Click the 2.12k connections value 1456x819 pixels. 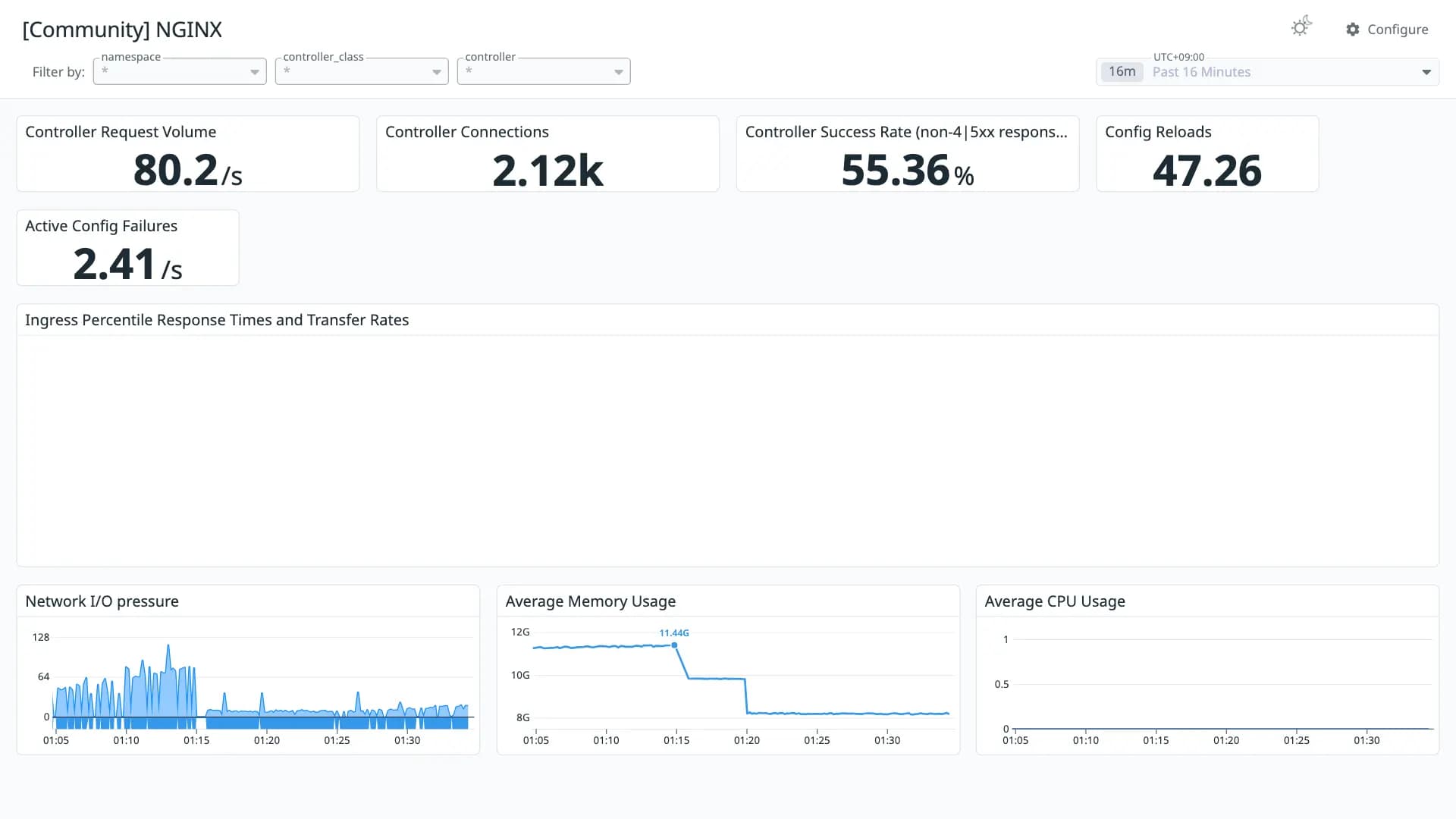[548, 170]
